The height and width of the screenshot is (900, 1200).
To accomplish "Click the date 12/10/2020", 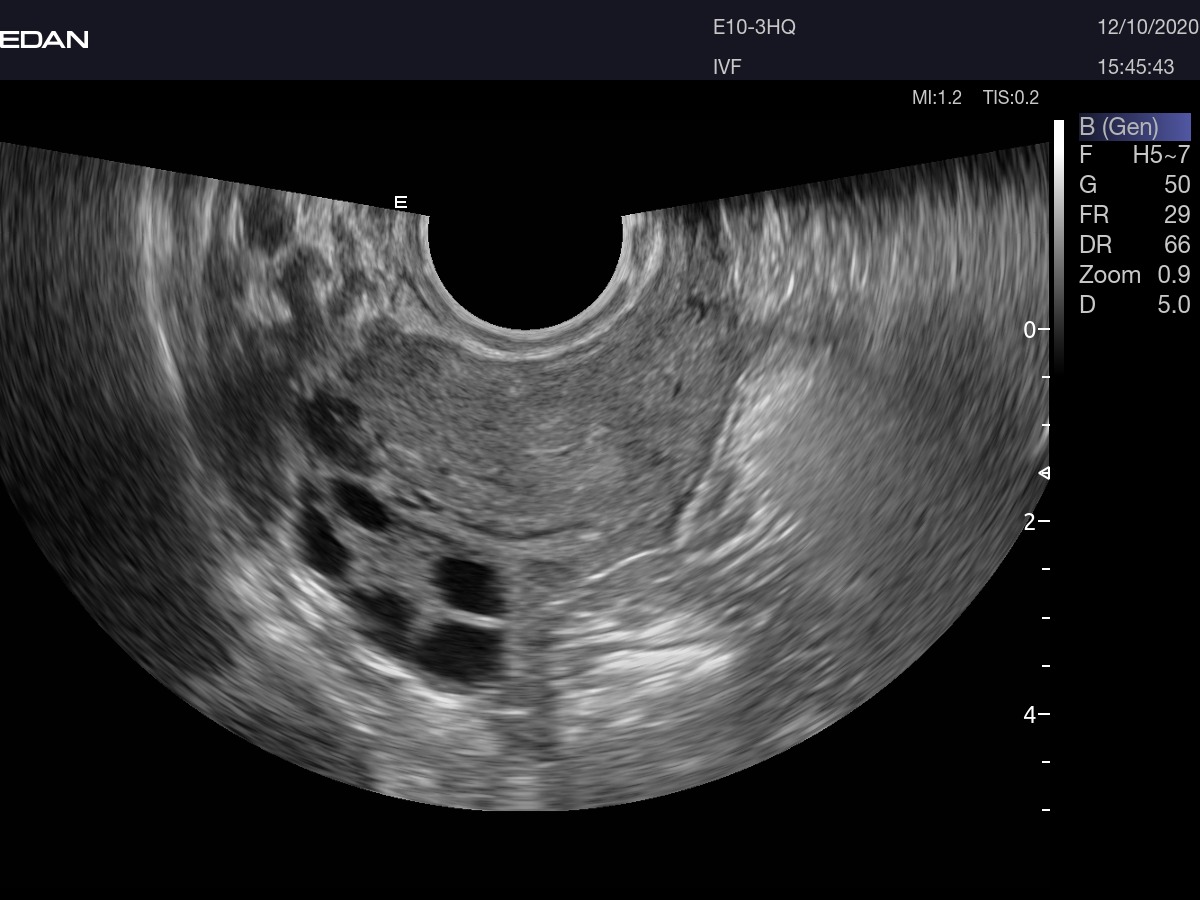I will click(x=1147, y=28).
